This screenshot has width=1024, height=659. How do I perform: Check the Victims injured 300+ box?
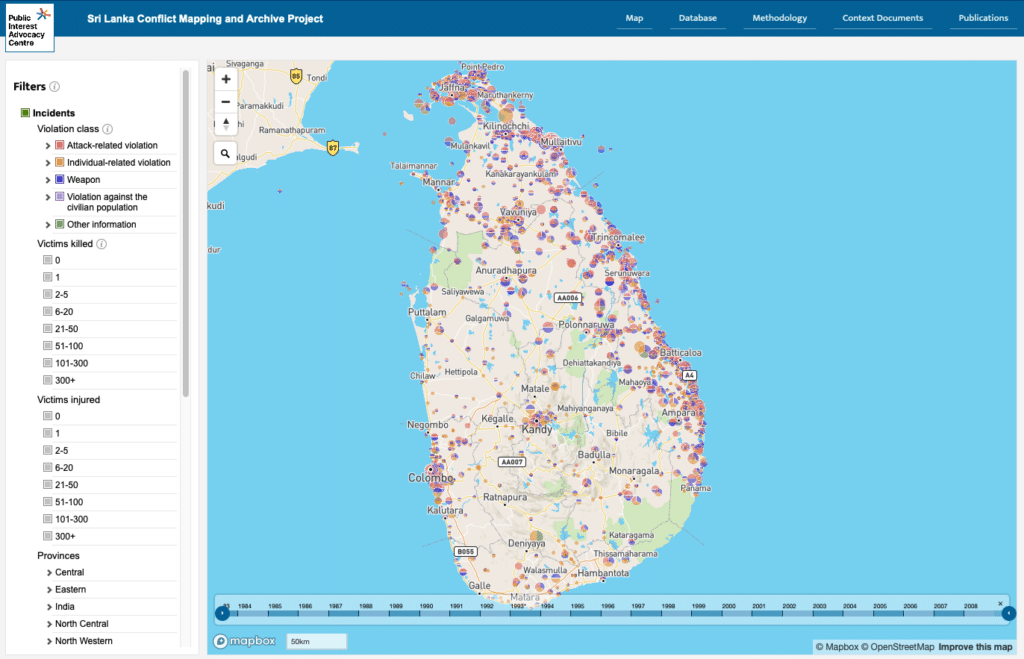click(47, 536)
